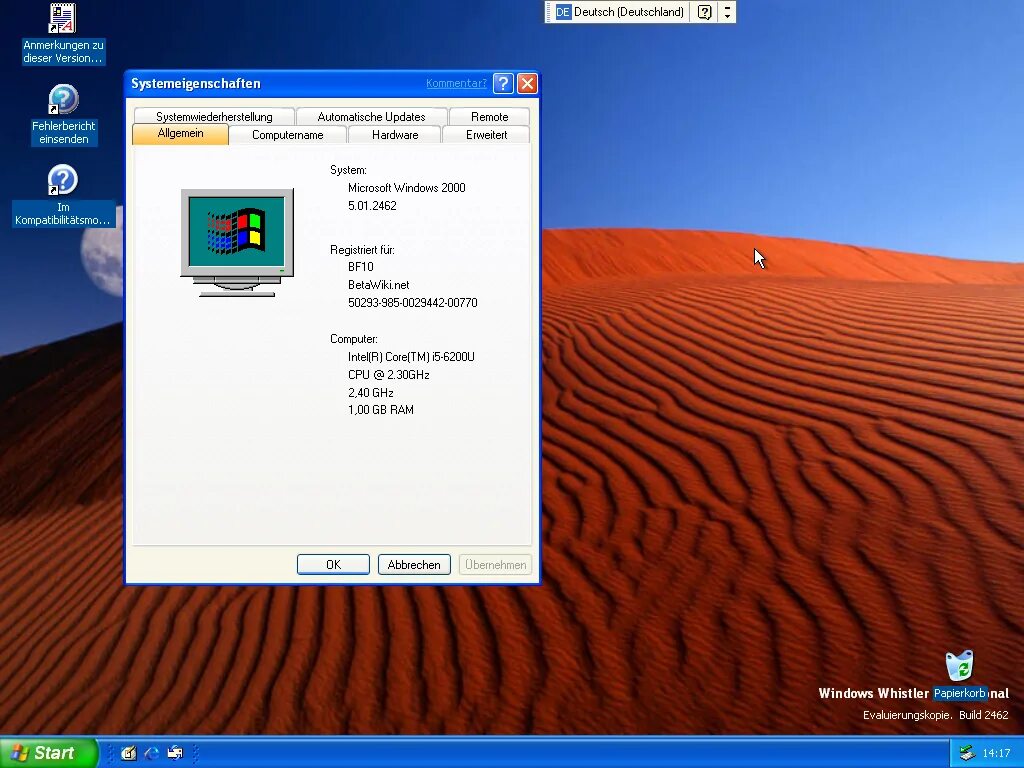The image size is (1024, 768).
Task: Click the Microsoft Windows 2000 text
Action: click(x=406, y=187)
